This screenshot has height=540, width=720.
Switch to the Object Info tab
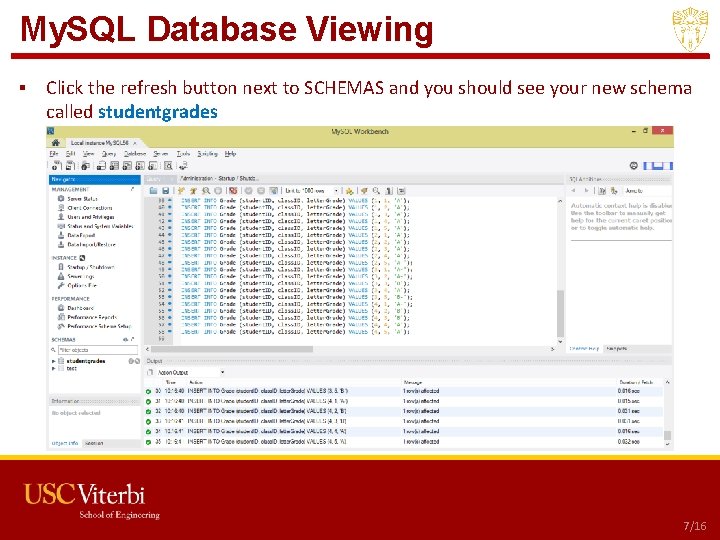65,443
